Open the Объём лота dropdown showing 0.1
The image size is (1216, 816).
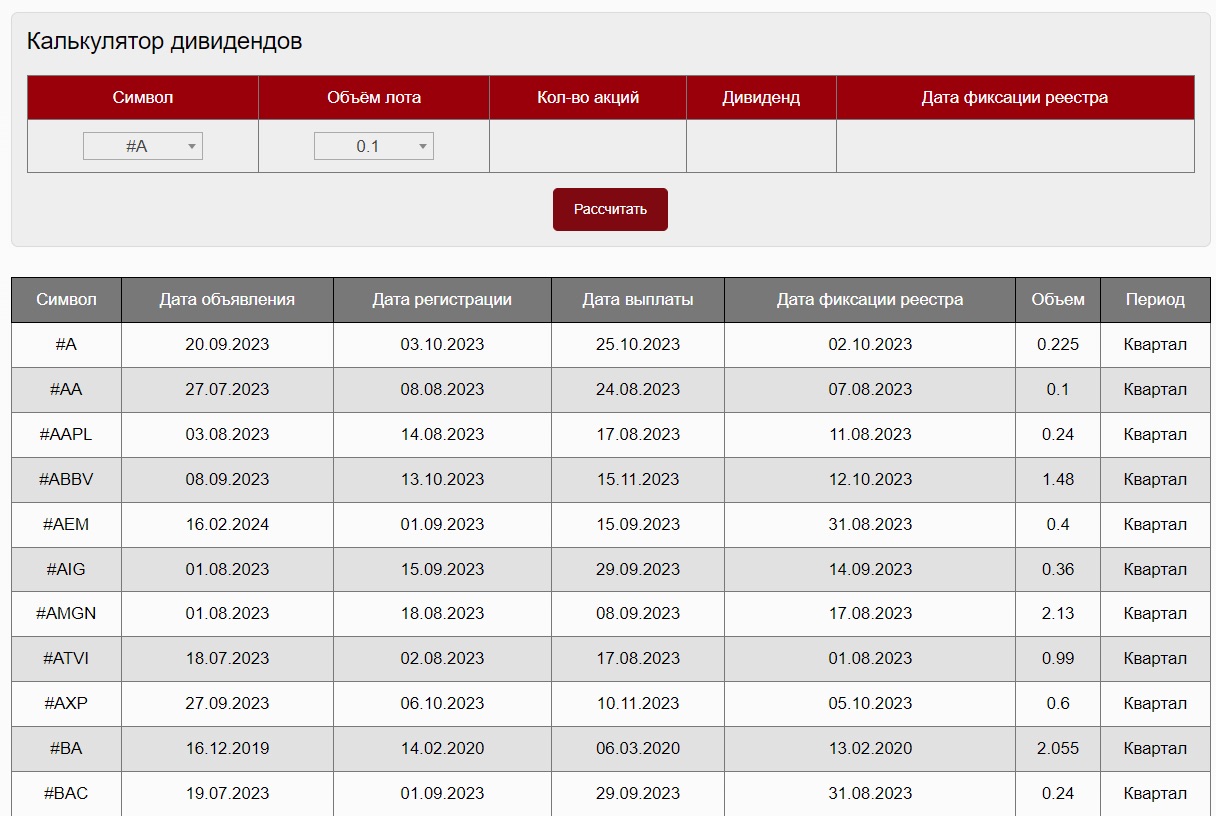click(x=374, y=146)
